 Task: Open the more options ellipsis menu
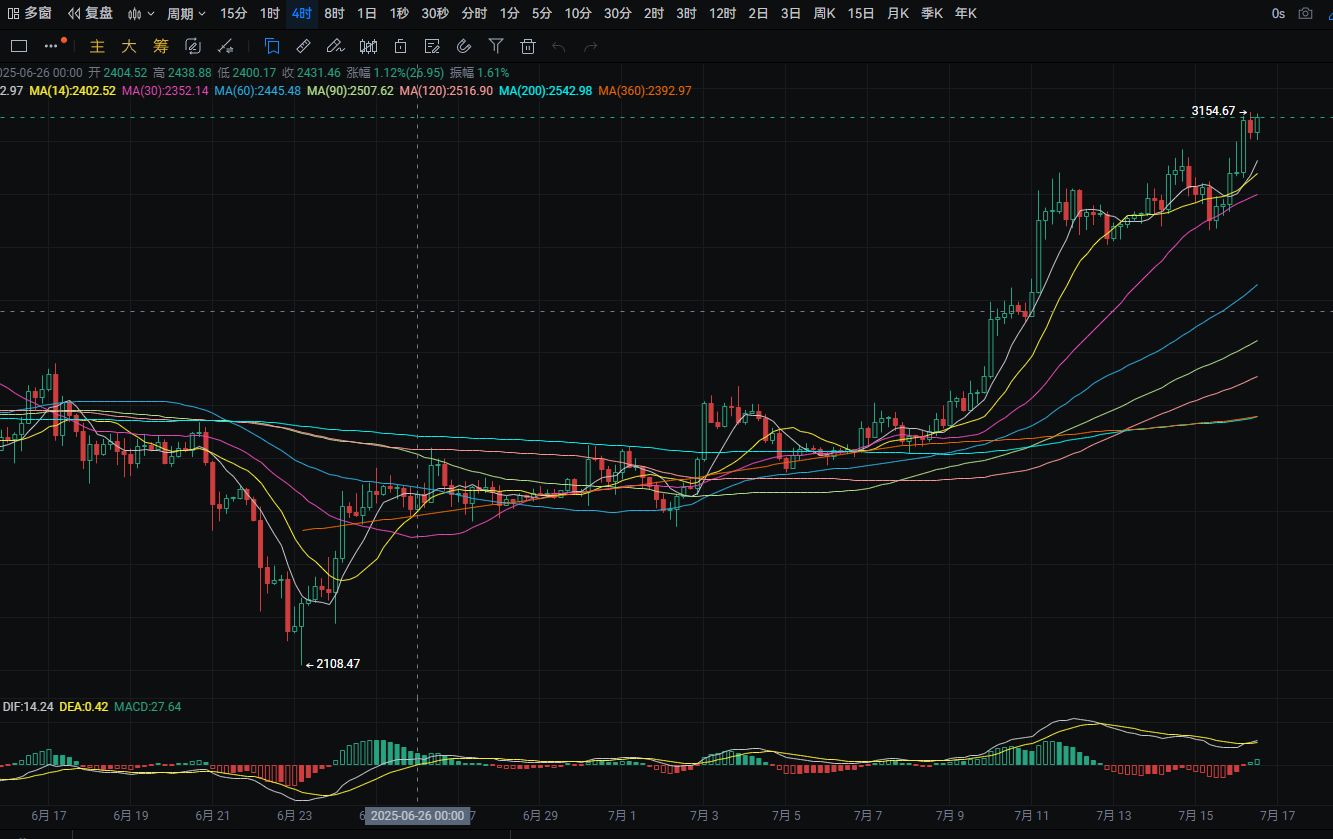pos(52,46)
